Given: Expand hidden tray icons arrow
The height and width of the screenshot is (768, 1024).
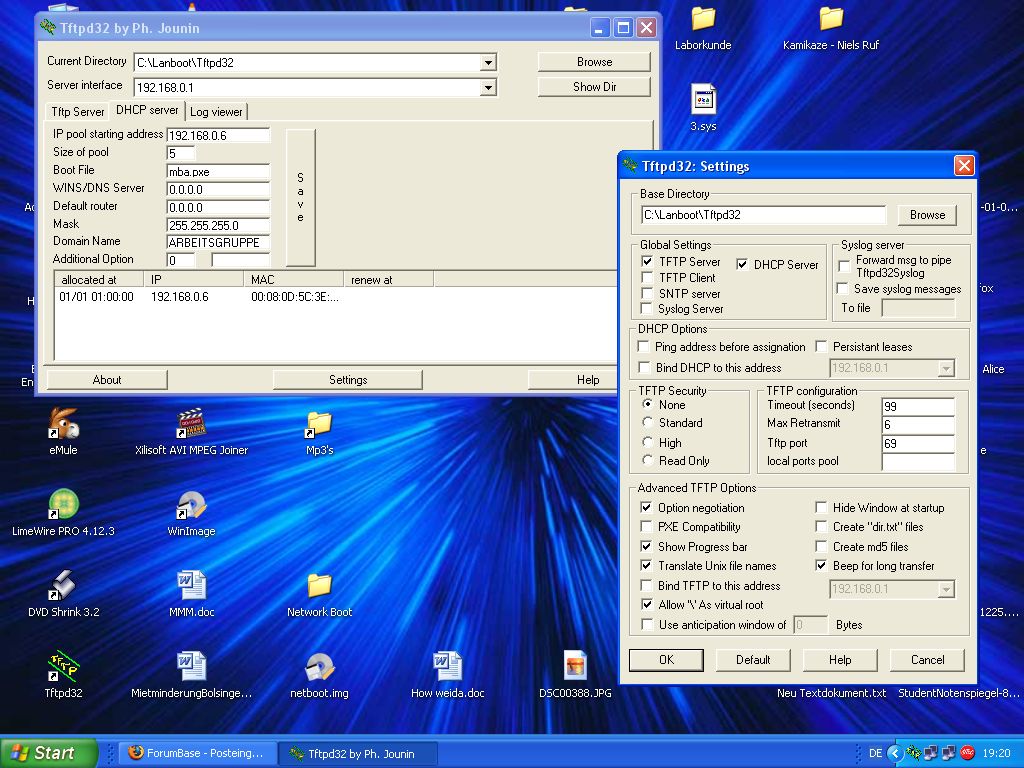Looking at the screenshot, I should click(x=895, y=753).
